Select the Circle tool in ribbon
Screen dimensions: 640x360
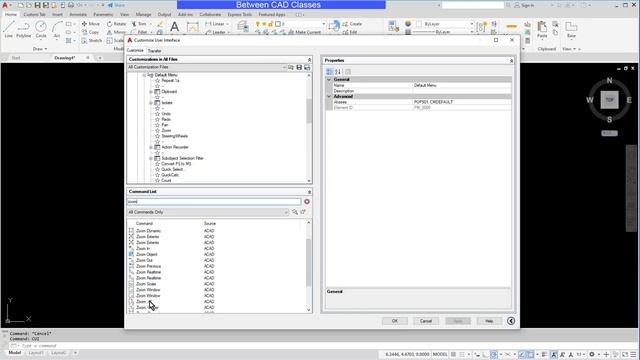(x=41, y=29)
